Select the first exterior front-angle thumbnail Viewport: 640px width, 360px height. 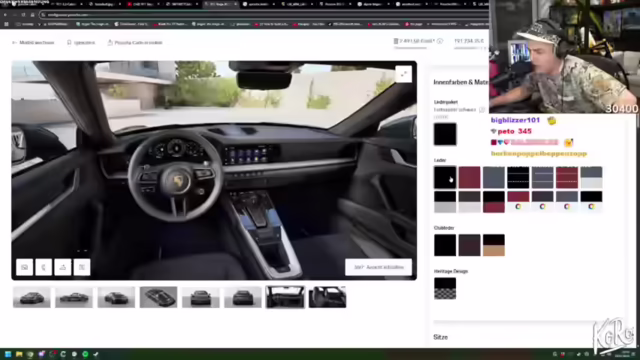[31, 297]
